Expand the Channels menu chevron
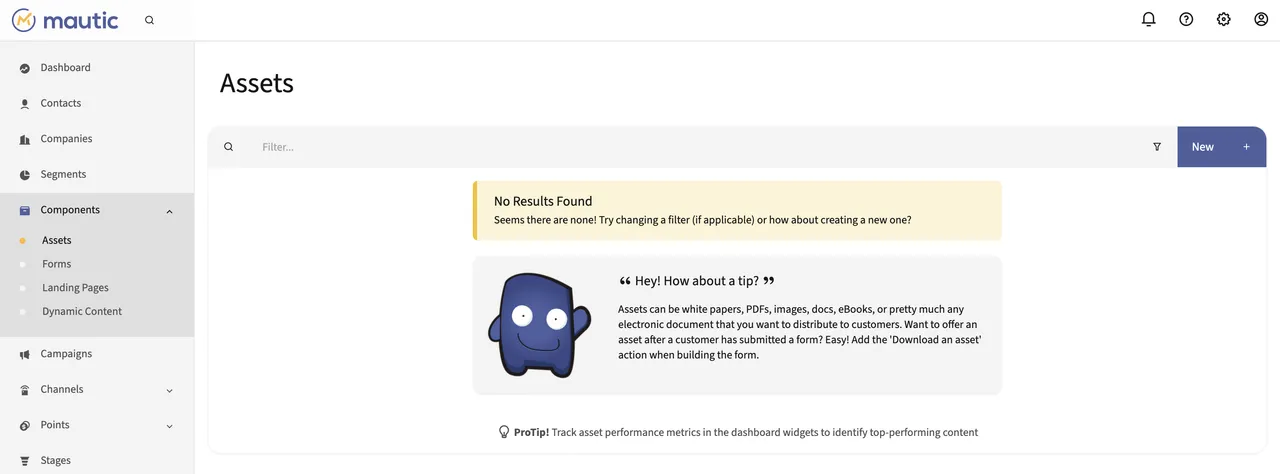This screenshot has height=474, width=1280. pos(169,390)
